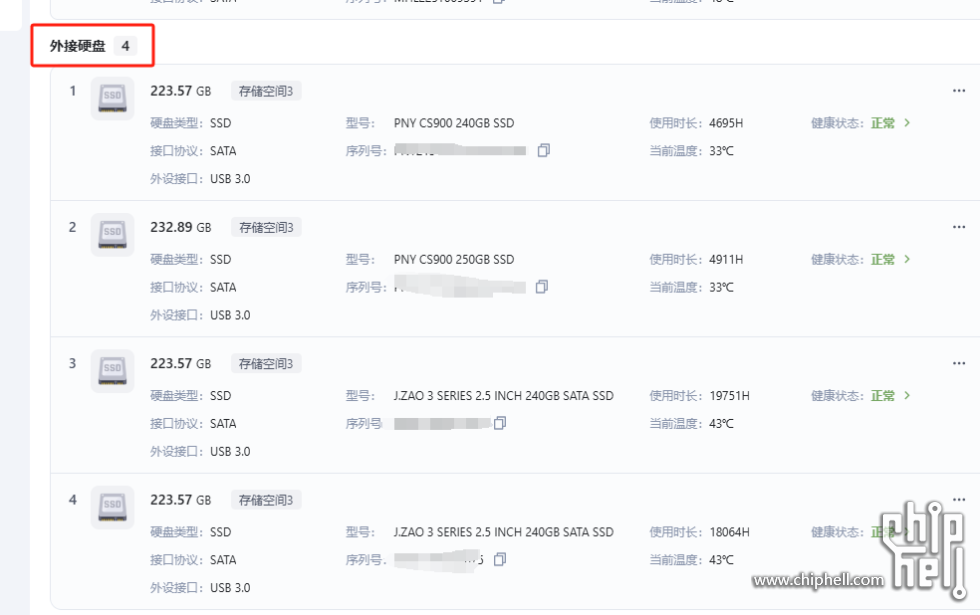Viewport: 980px width, 615px height.
Task: Expand health details chevron for disk 3
Action: [x=907, y=396]
